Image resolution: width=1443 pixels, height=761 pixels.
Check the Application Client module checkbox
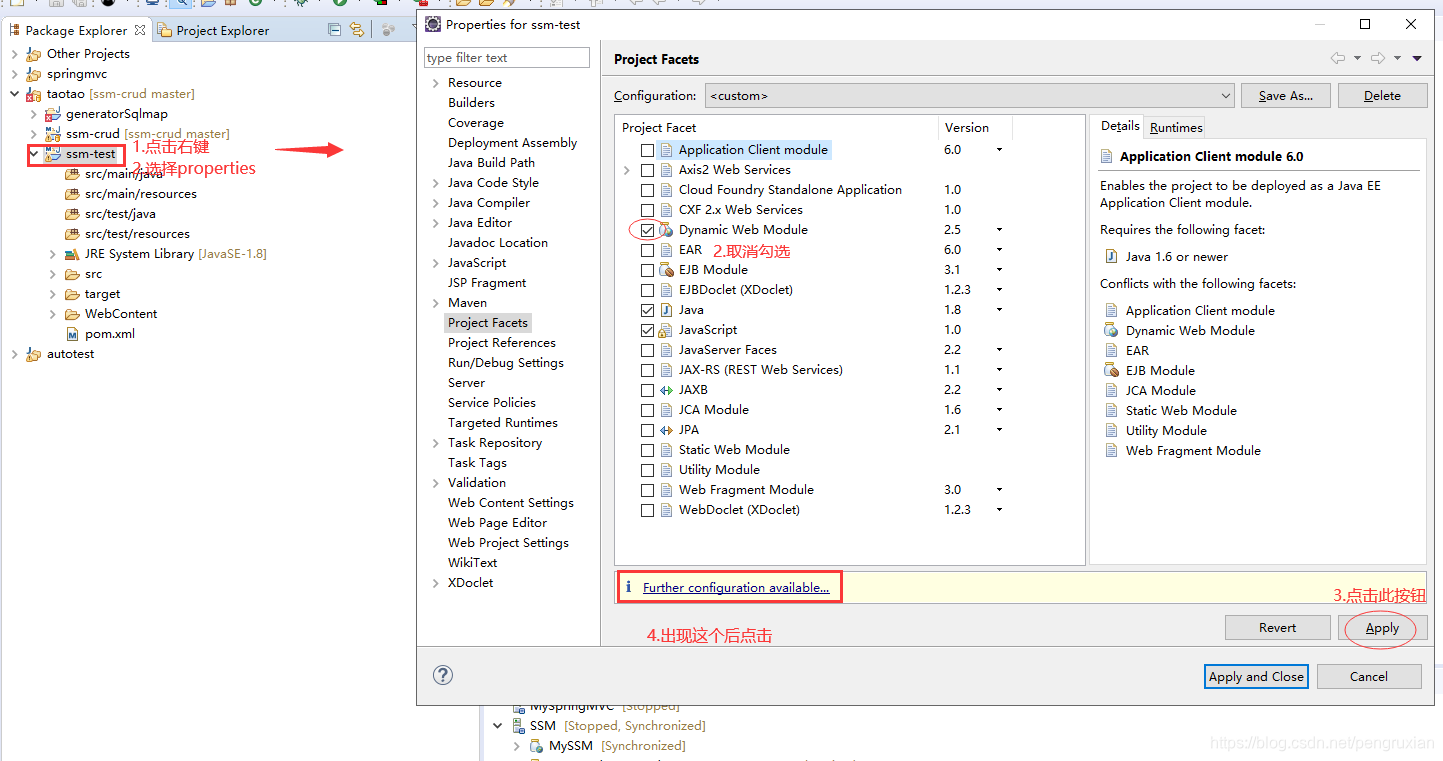[x=647, y=150]
